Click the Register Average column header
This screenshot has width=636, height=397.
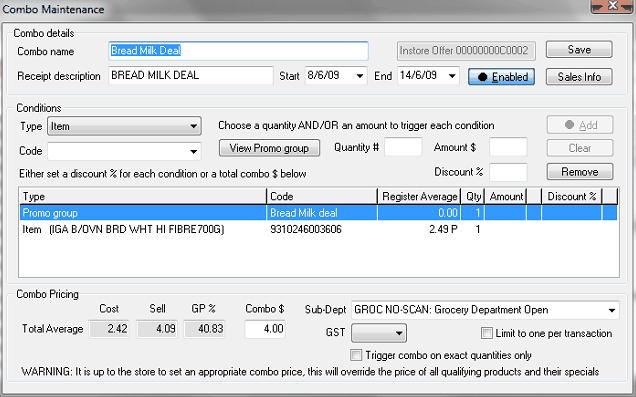(419, 197)
